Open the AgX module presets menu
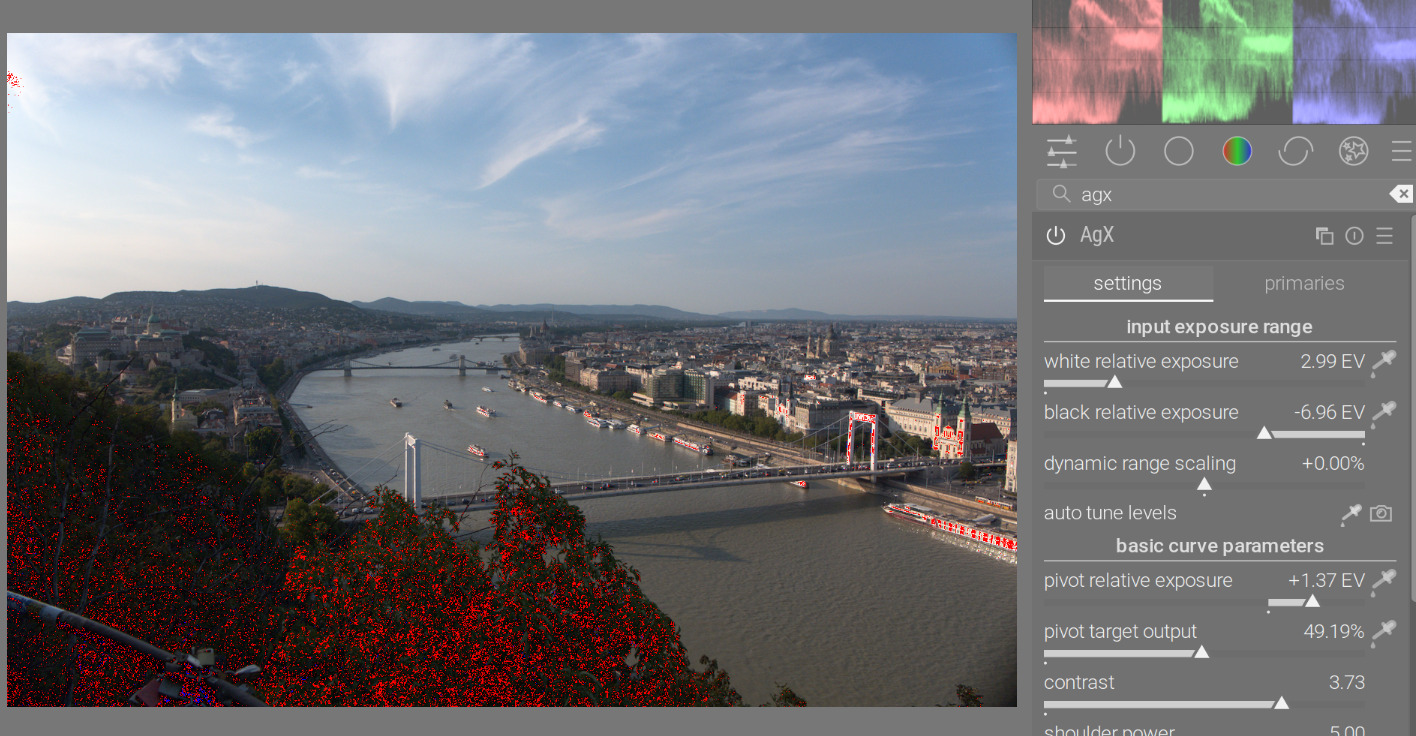Viewport: 1416px width, 736px height. 1384,236
